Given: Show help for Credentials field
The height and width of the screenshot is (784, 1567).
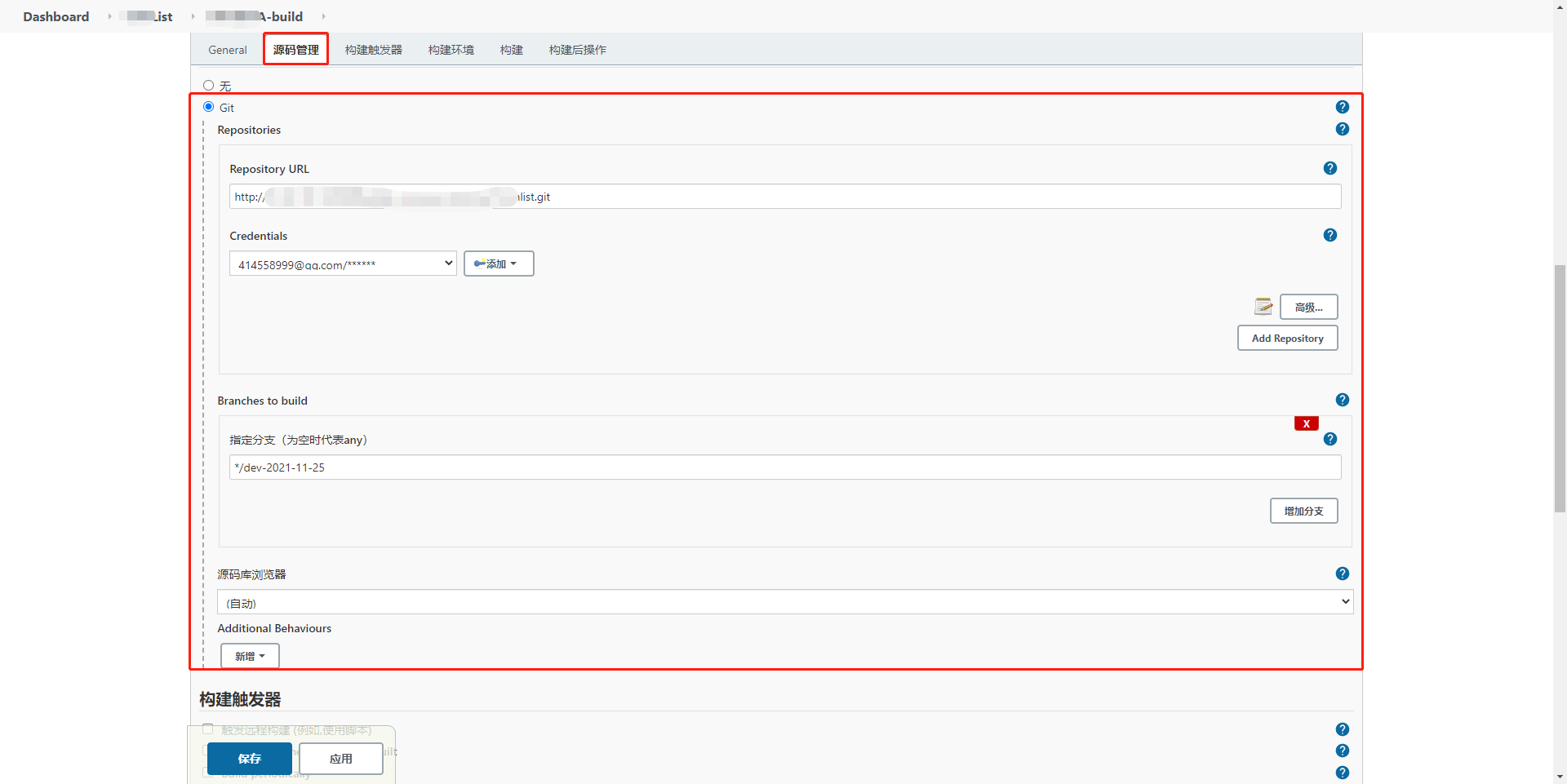Looking at the screenshot, I should 1330,235.
